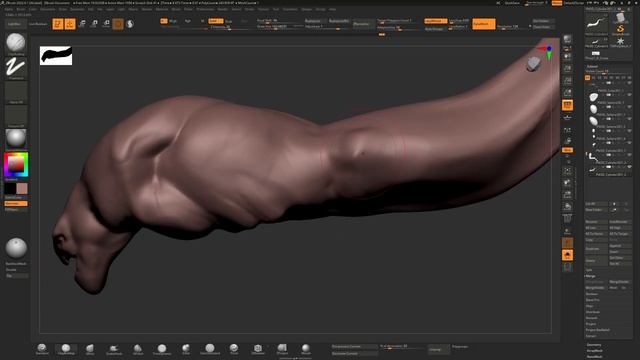Toggle Perspective mode
Viewport: 640px width, 360px height.
[x=567, y=105]
